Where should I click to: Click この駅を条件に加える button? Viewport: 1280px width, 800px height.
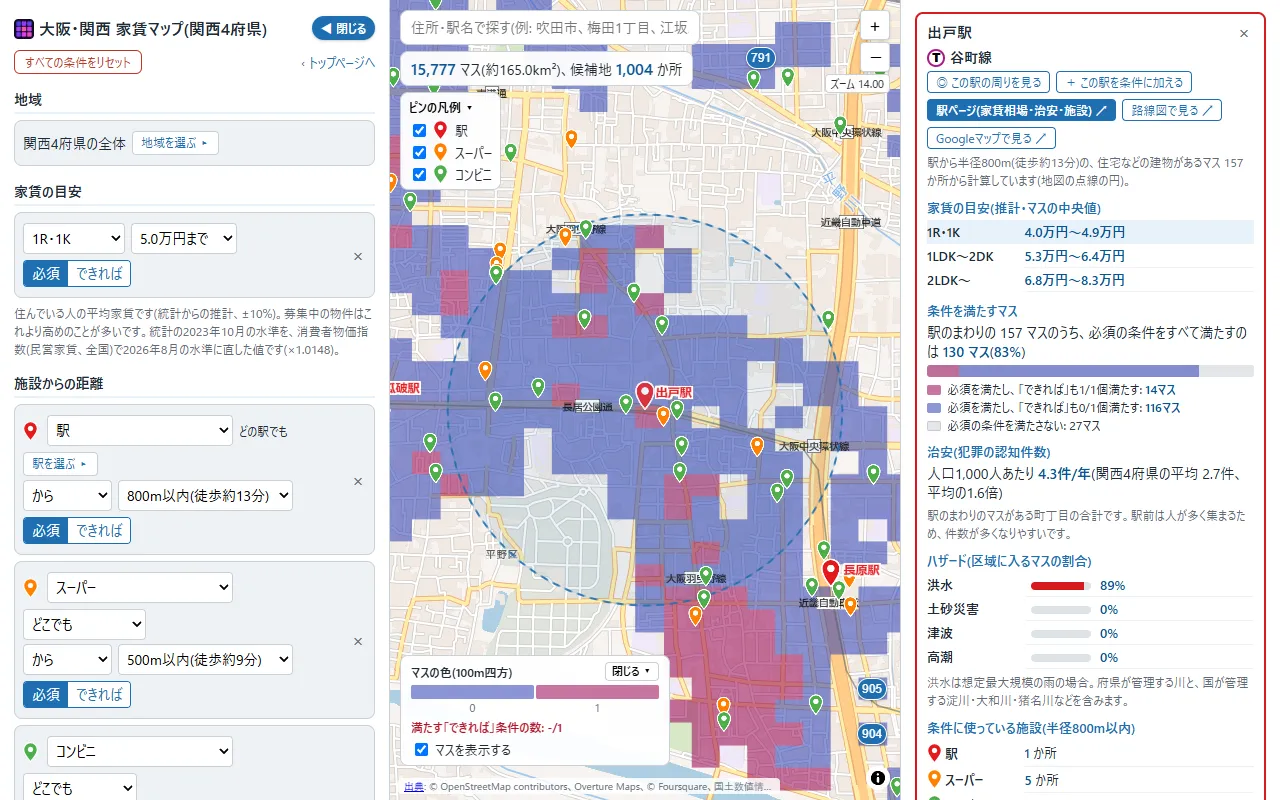(1123, 83)
